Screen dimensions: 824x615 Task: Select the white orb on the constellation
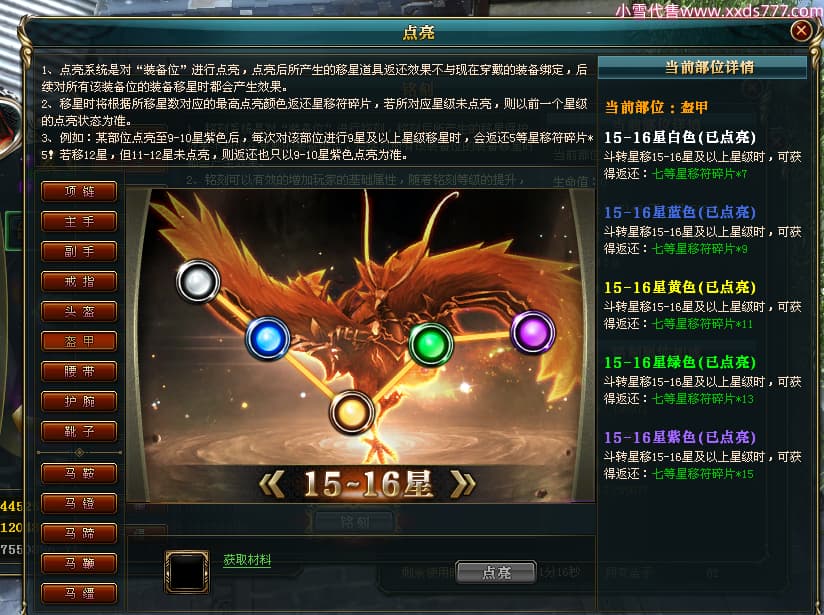[x=198, y=281]
